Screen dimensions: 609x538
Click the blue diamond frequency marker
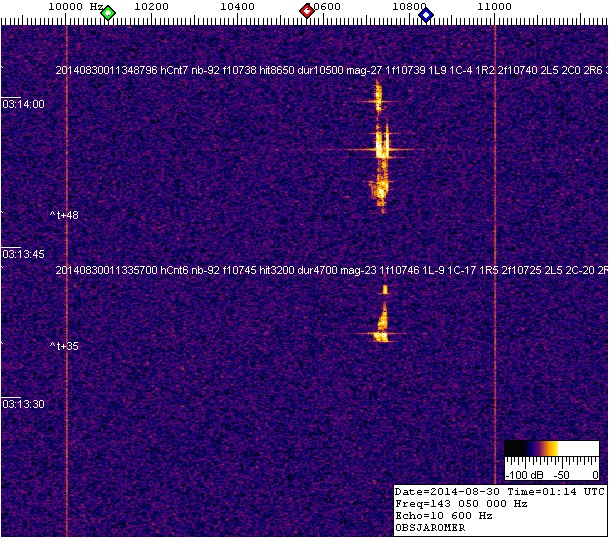pos(426,14)
